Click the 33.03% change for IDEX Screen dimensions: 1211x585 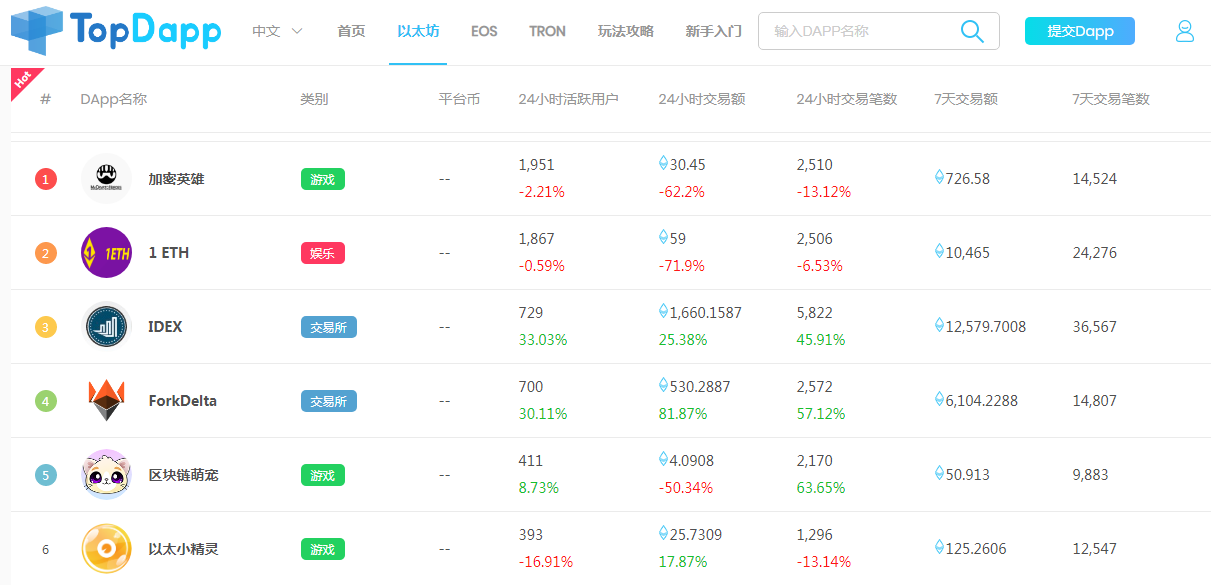click(x=543, y=340)
